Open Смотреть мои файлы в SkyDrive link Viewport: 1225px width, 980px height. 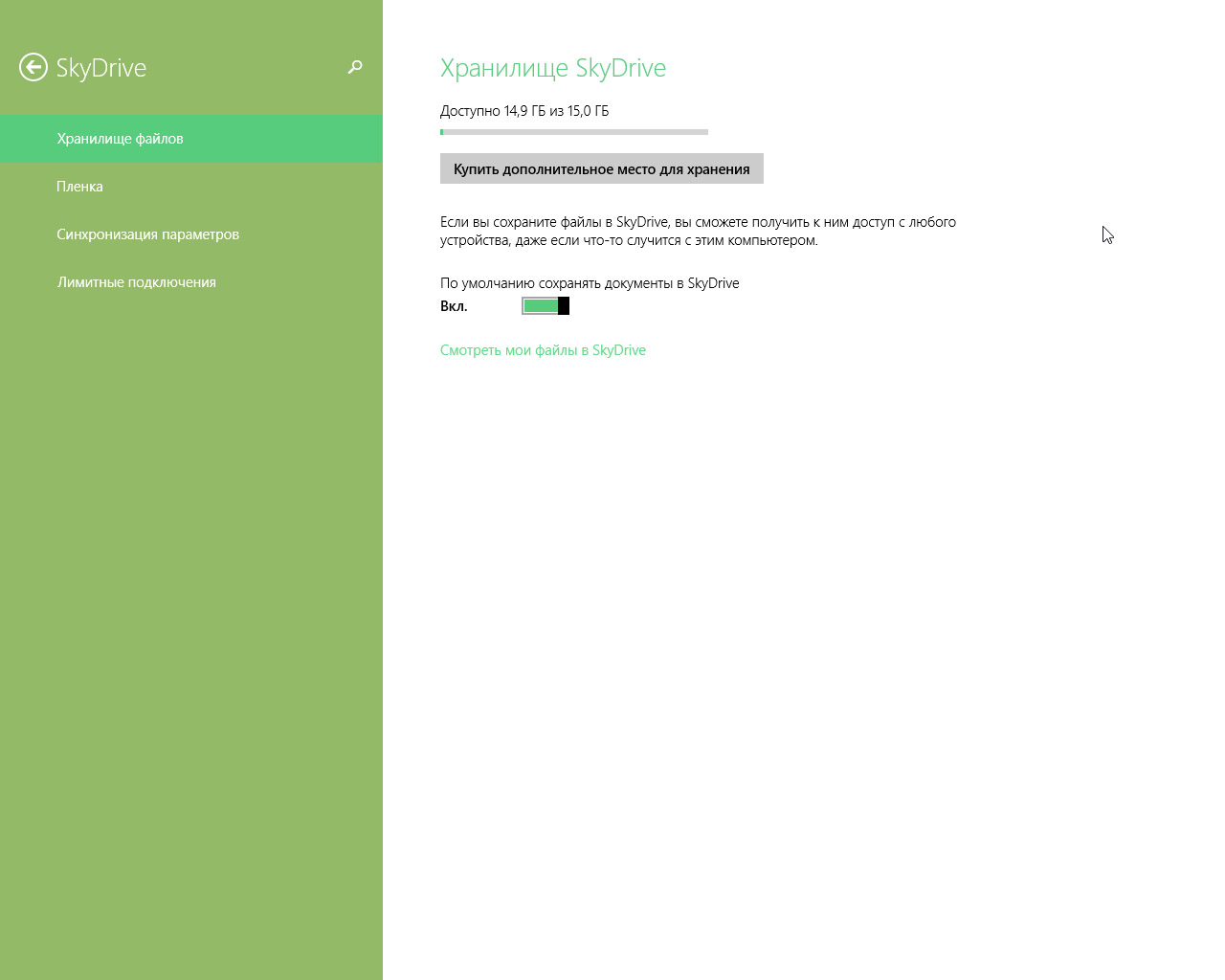pyautogui.click(x=543, y=350)
